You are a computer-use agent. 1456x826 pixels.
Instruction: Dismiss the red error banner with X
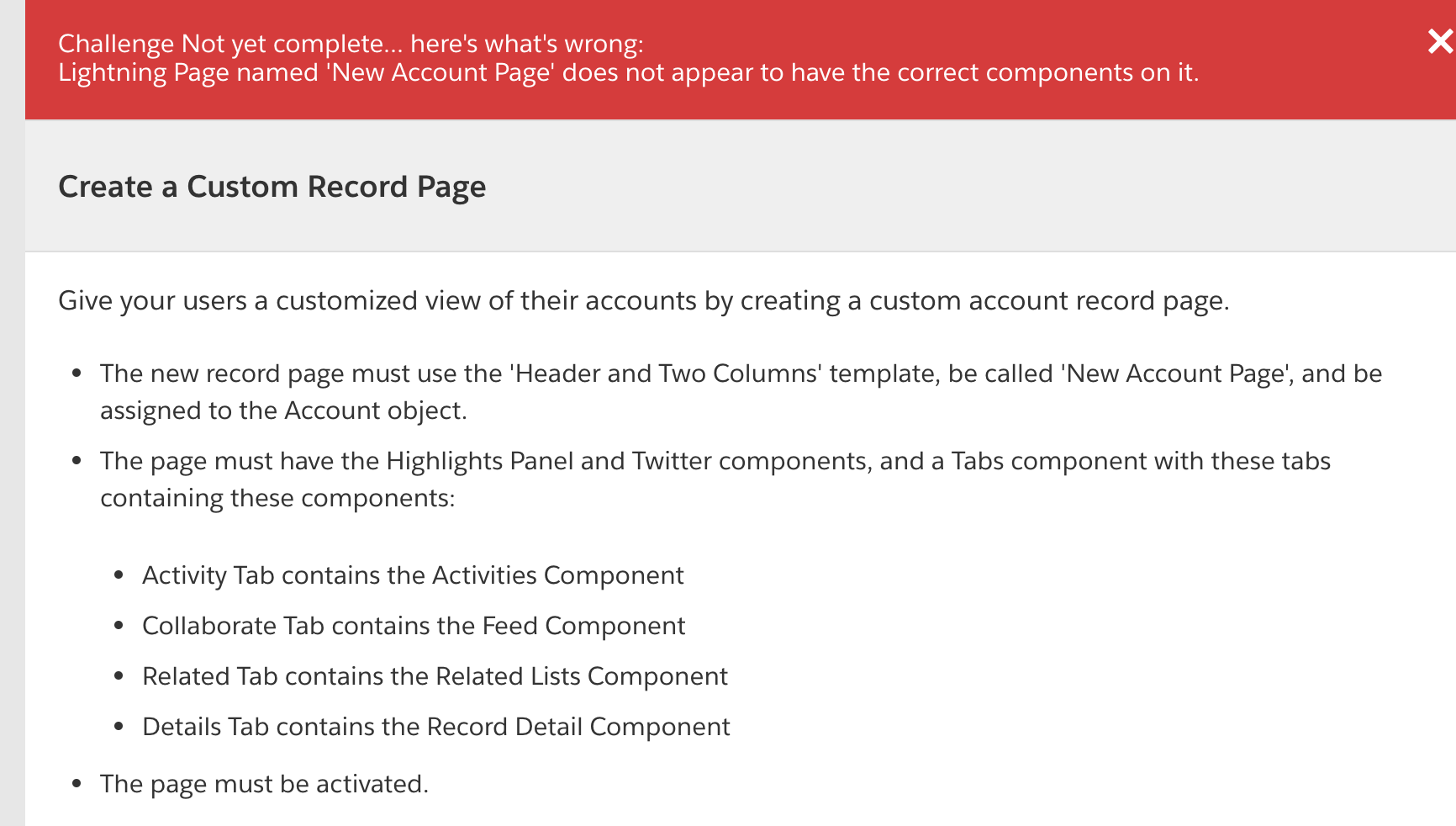[1440, 41]
